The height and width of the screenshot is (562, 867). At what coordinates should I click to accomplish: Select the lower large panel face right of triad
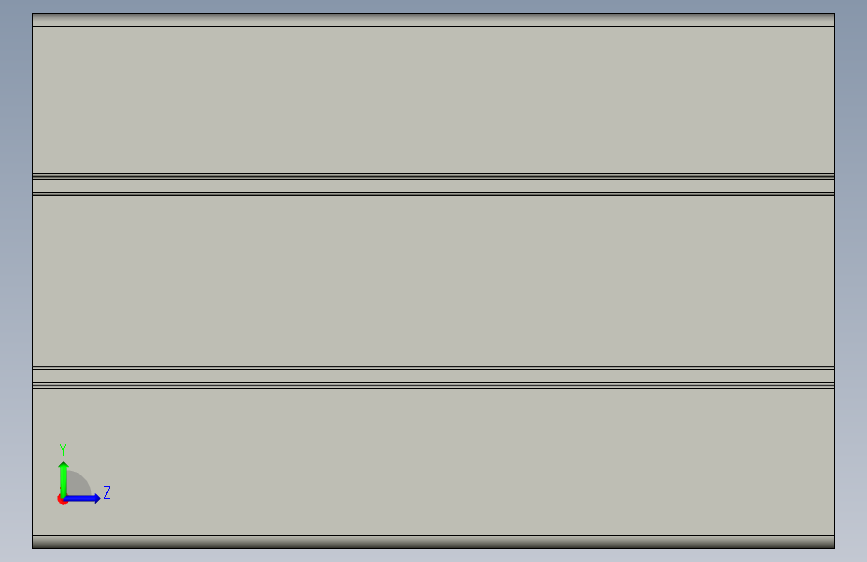(470, 462)
